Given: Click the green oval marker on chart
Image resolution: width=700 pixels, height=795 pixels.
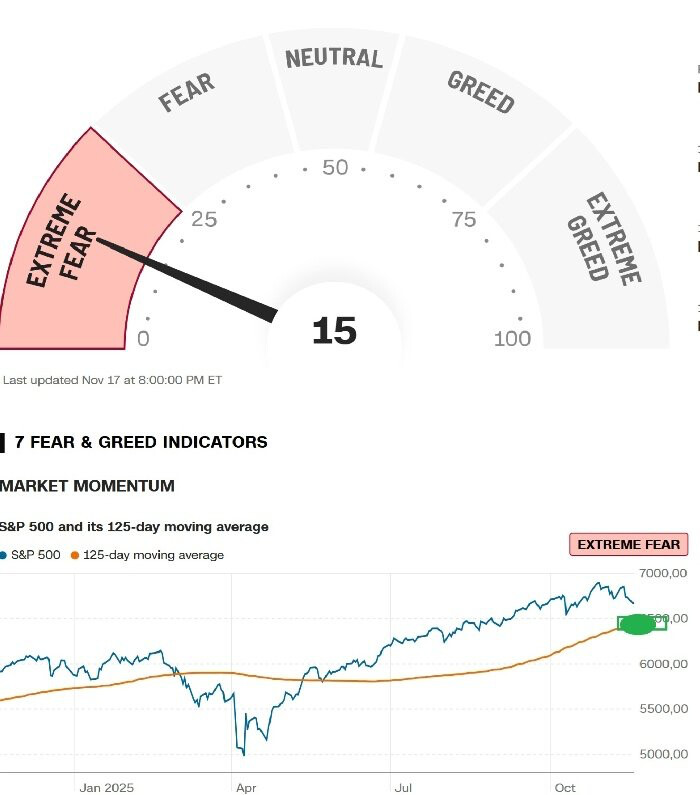Looking at the screenshot, I should 638,625.
